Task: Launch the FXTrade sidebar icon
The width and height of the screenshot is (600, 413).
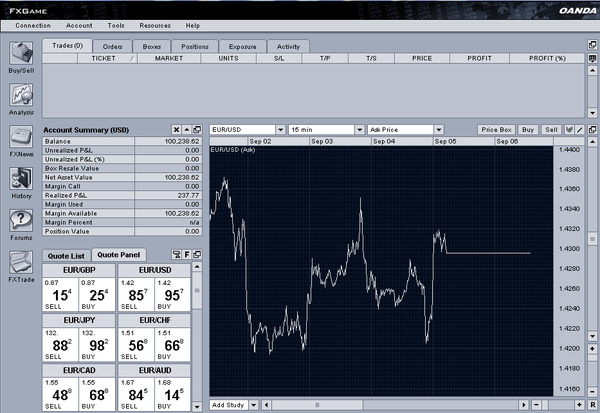Action: coord(21,262)
